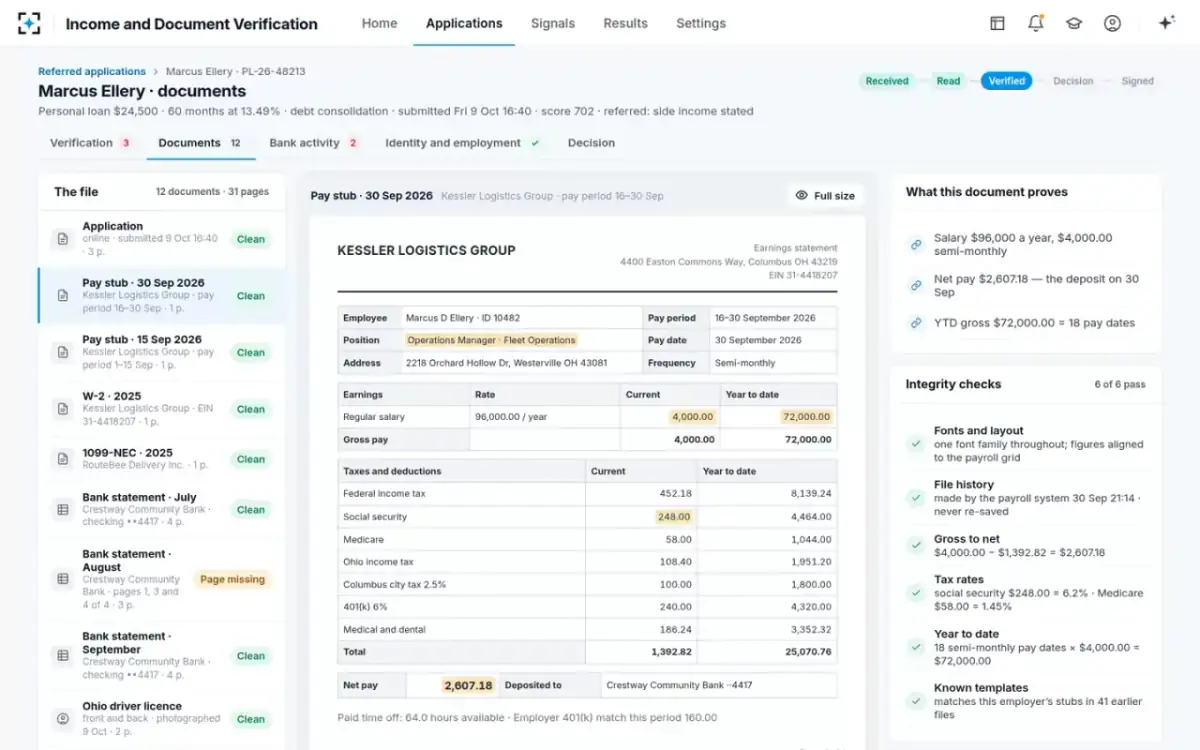Open the user profile icon

1112,23
